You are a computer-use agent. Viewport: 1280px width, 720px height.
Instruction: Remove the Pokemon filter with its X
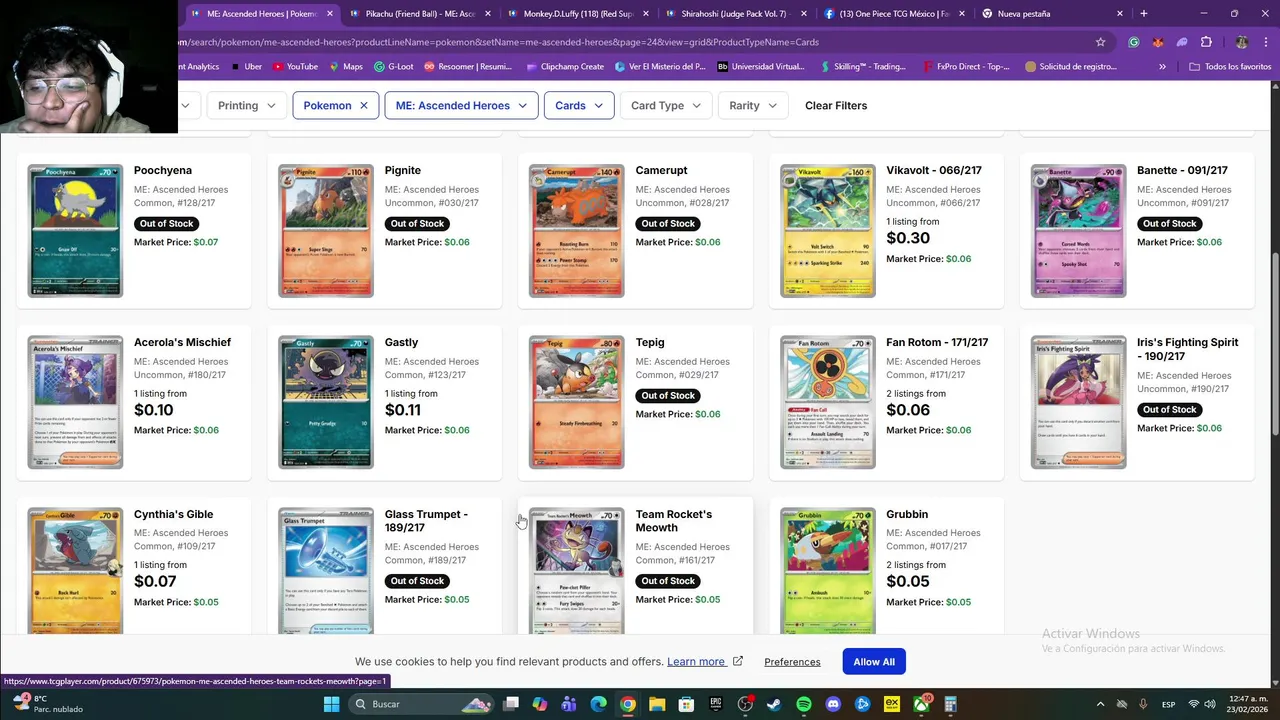coord(364,105)
